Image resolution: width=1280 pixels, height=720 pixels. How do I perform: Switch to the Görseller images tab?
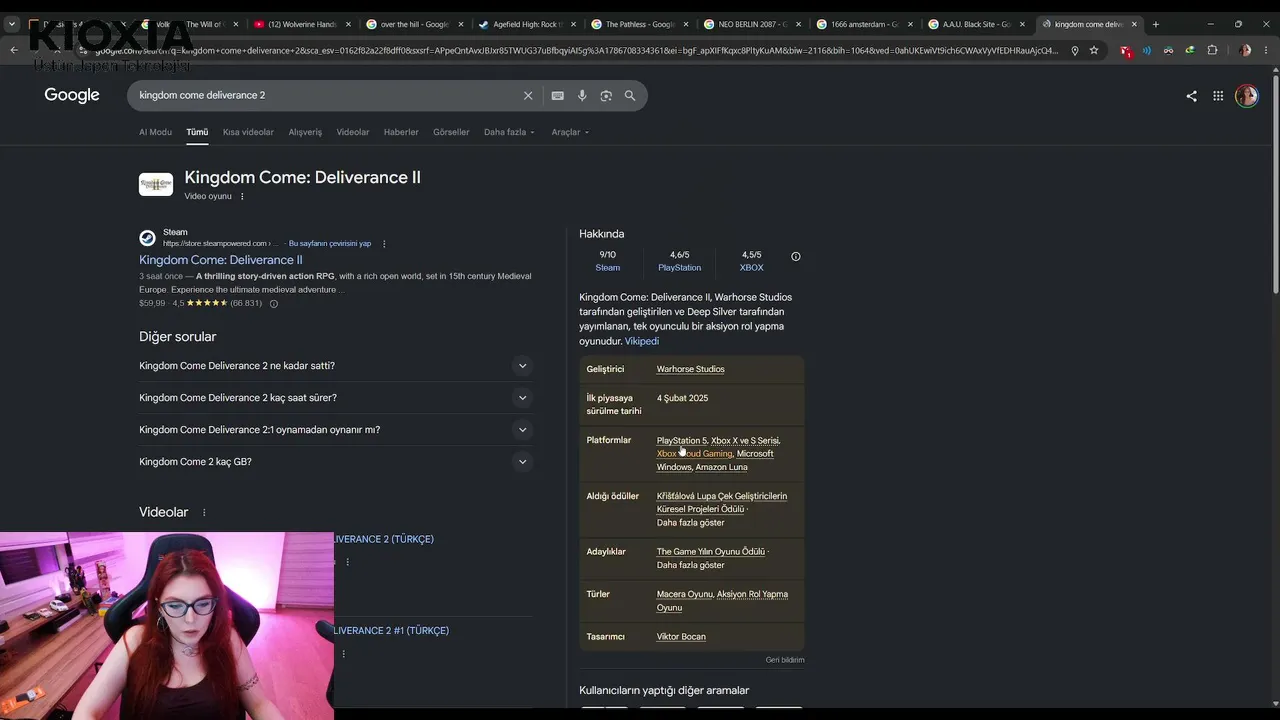[x=451, y=132]
